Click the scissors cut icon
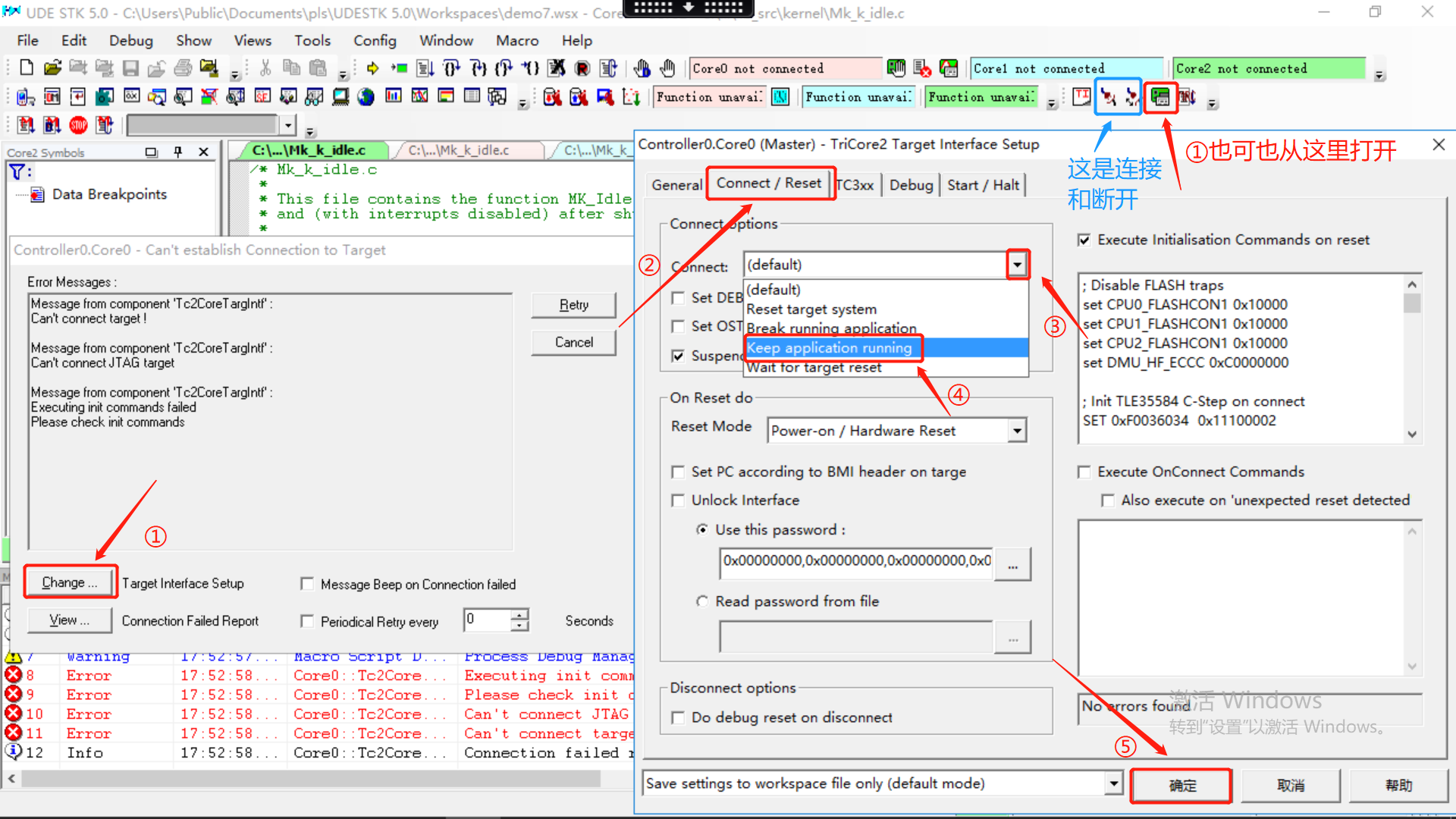This screenshot has height=819, width=1456. [x=265, y=68]
